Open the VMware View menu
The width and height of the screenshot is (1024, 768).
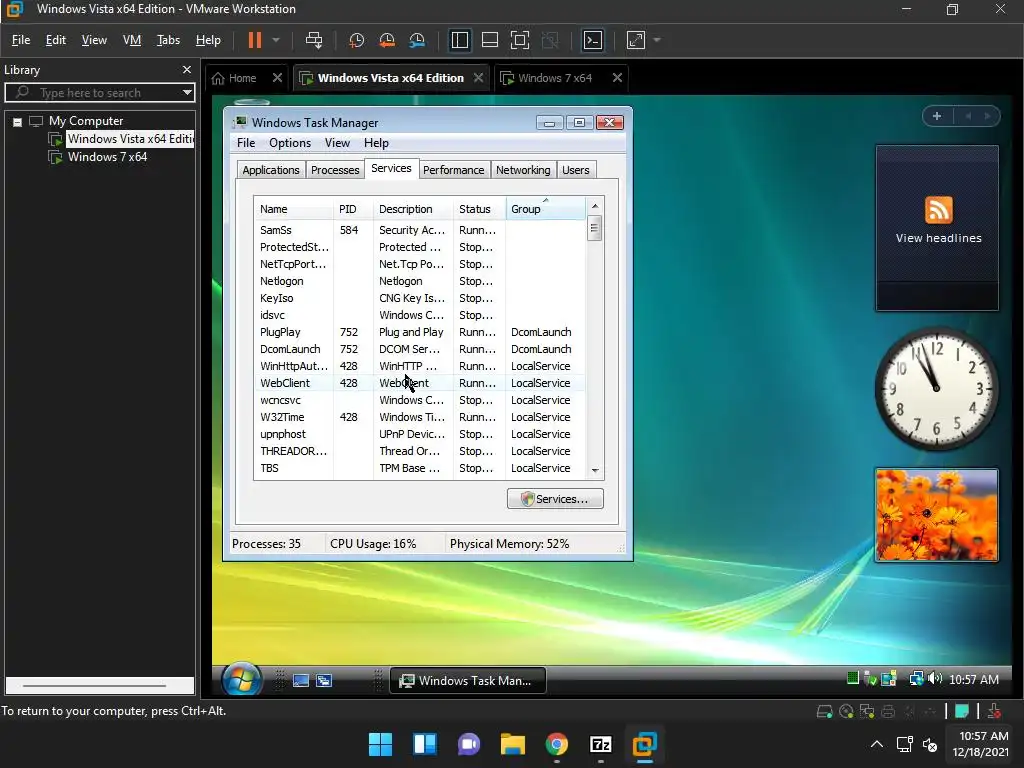coord(94,40)
